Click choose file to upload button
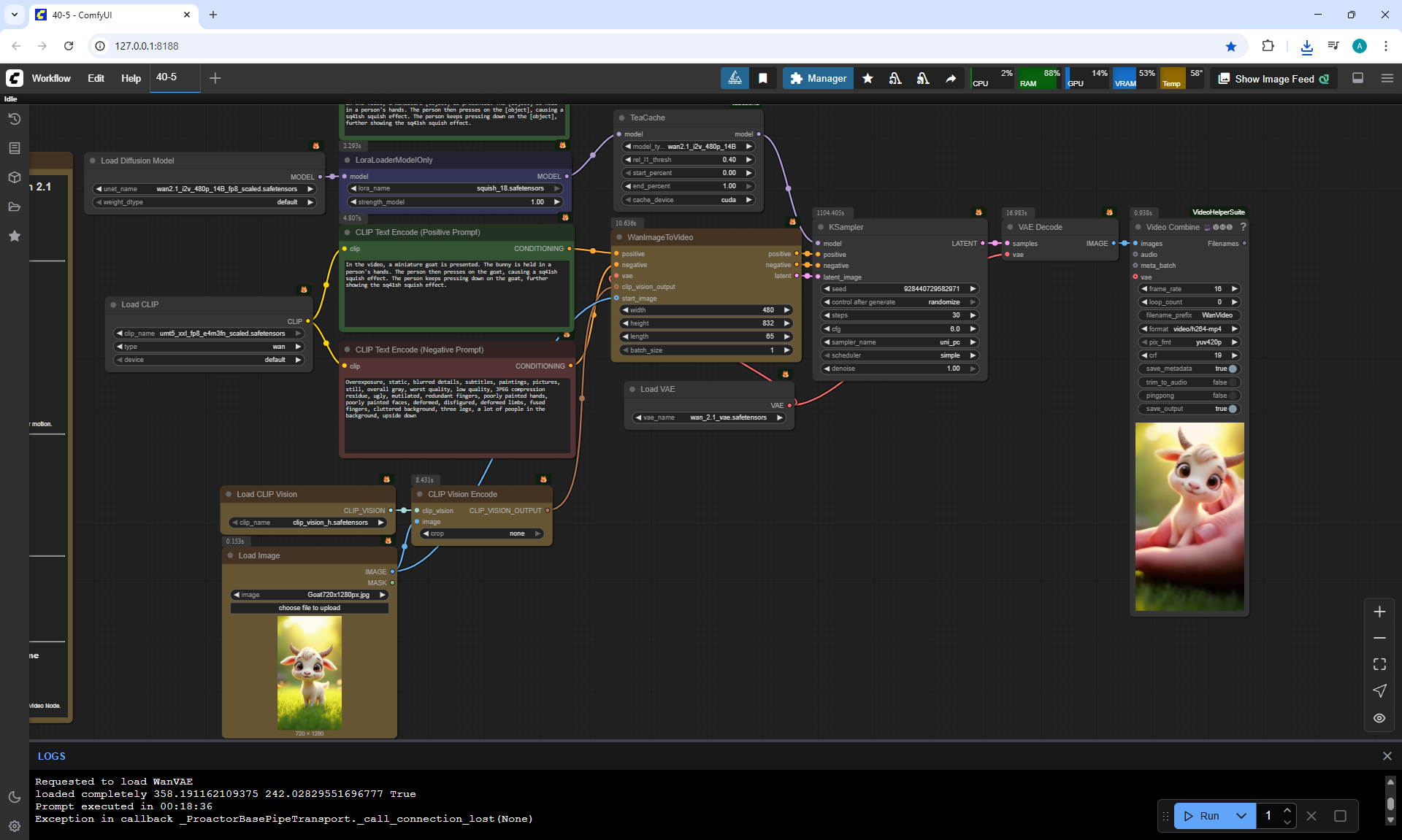1402x840 pixels. [x=310, y=608]
